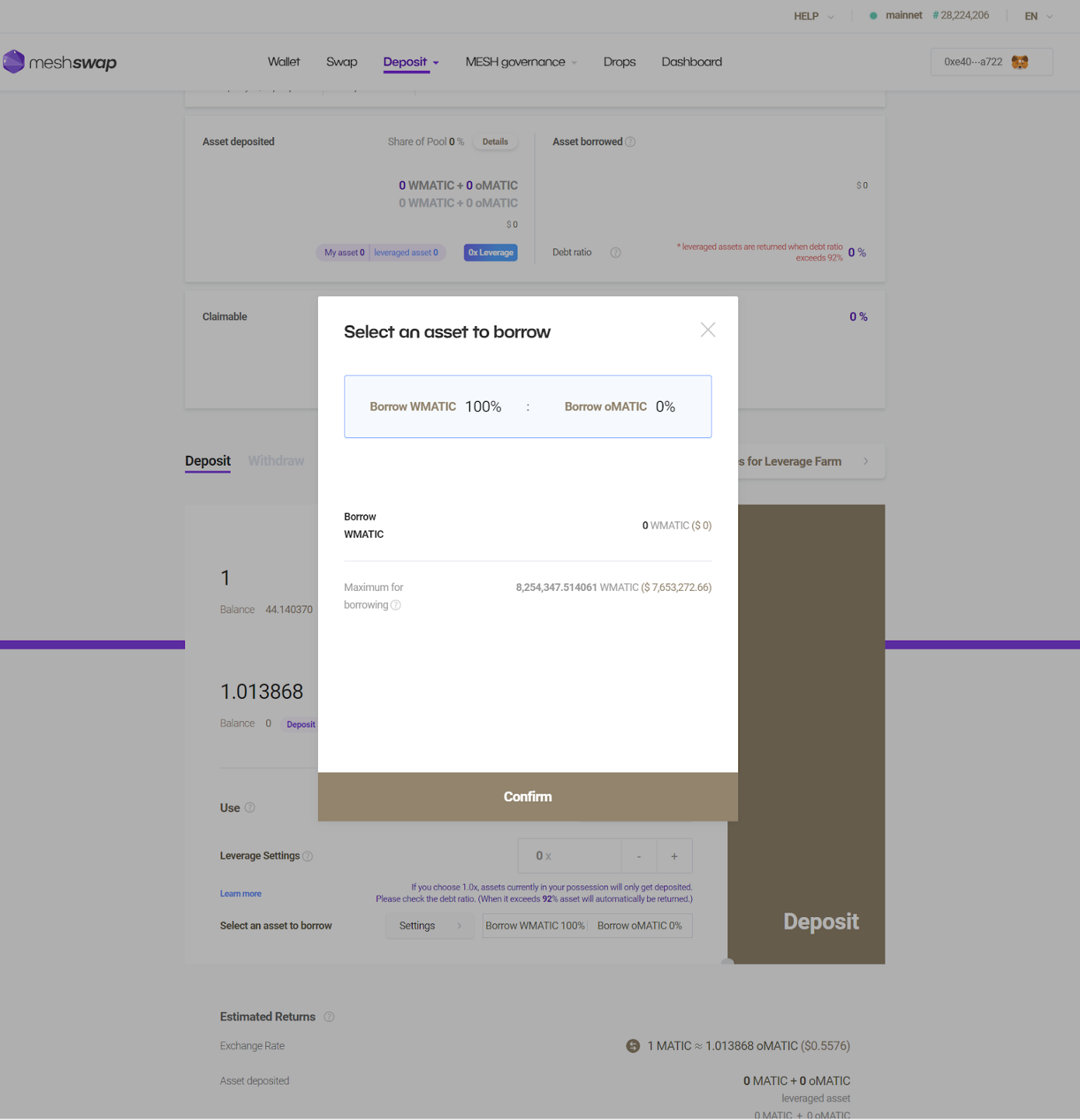Click the Estimated Returns help icon
1080x1120 pixels.
[329, 1017]
